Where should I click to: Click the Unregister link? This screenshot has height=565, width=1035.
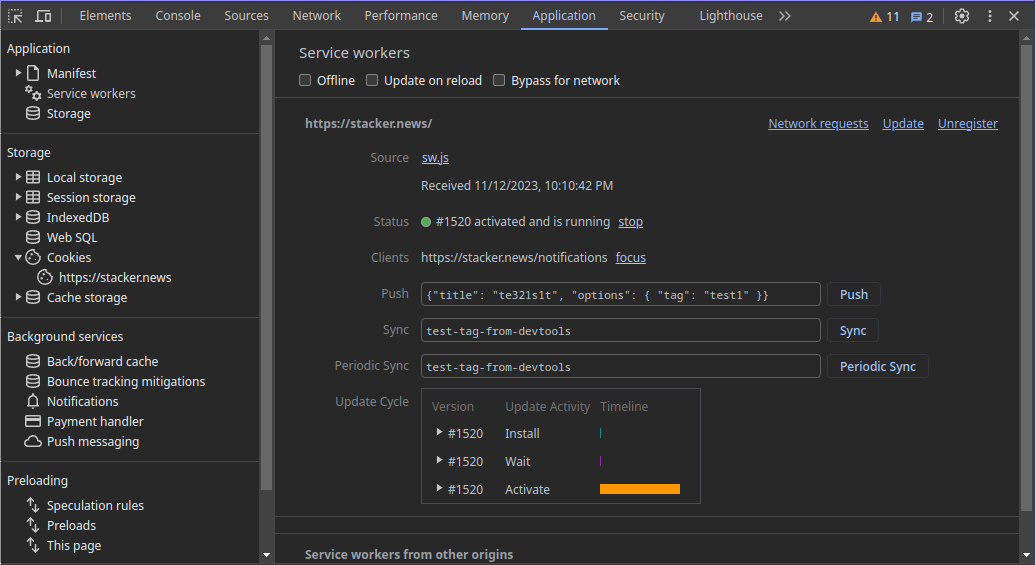[967, 124]
